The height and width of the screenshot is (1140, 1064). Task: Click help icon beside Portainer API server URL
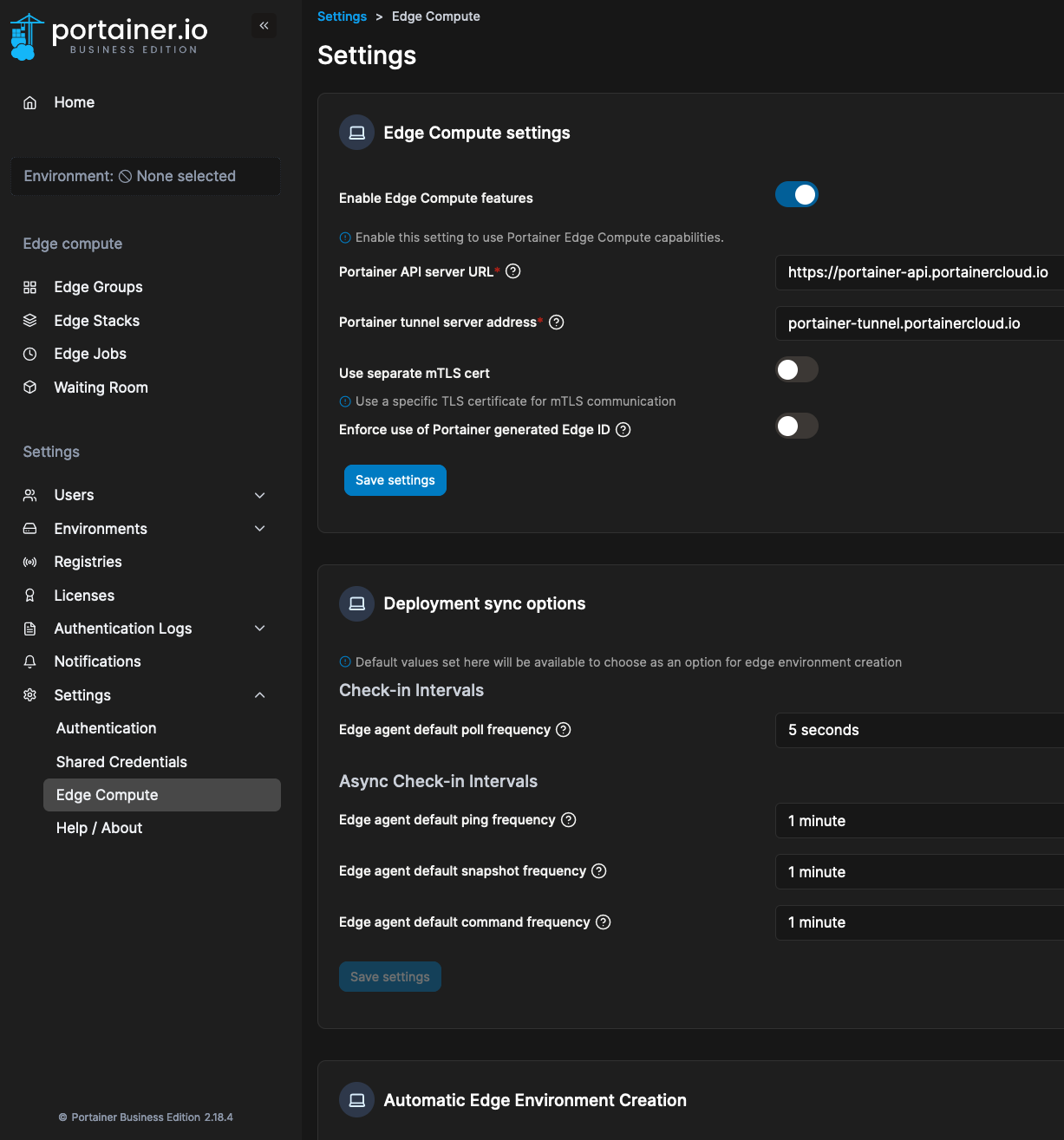tap(513, 271)
